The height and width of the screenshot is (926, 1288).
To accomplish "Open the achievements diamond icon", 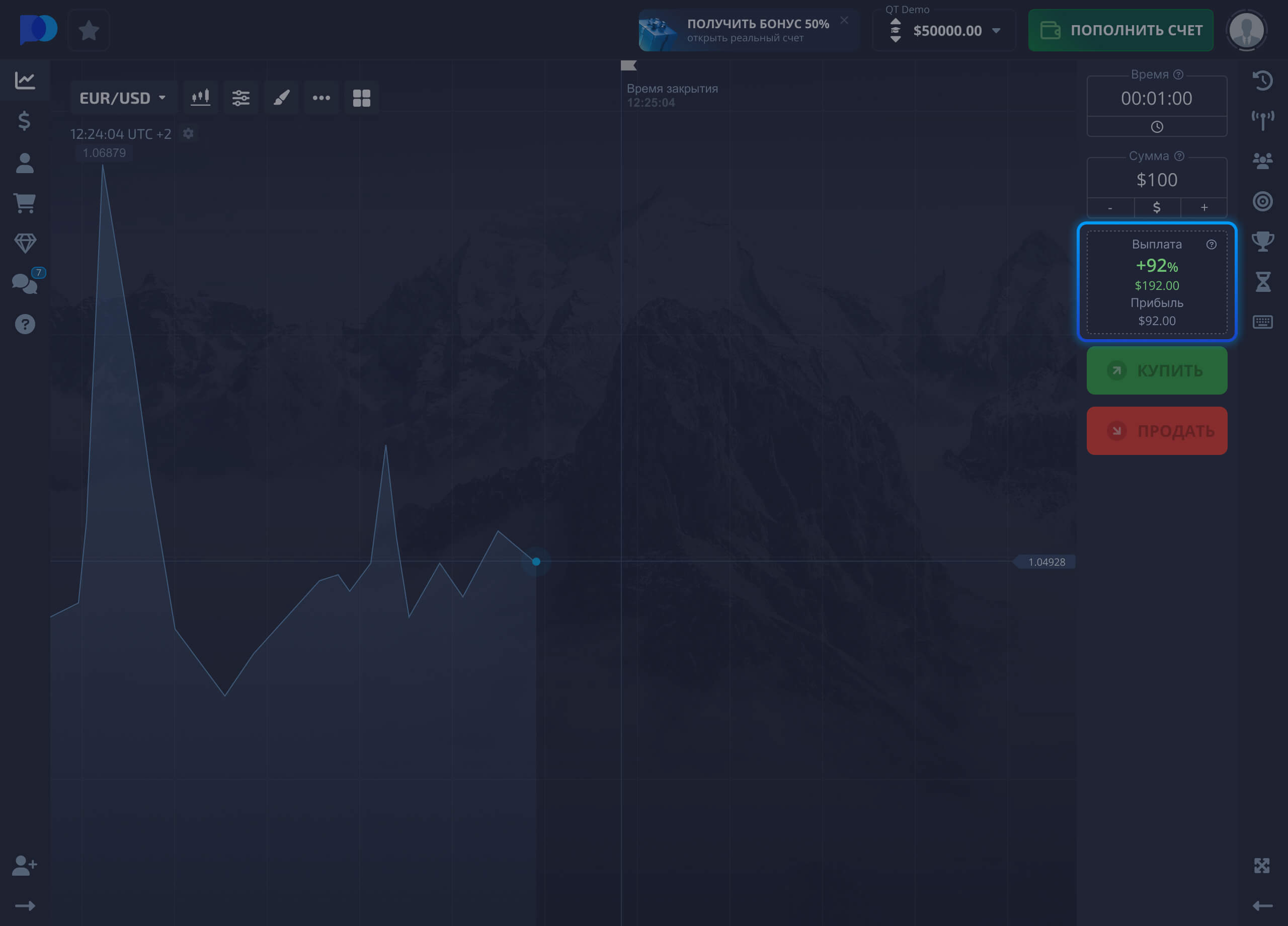I will tap(25, 242).
